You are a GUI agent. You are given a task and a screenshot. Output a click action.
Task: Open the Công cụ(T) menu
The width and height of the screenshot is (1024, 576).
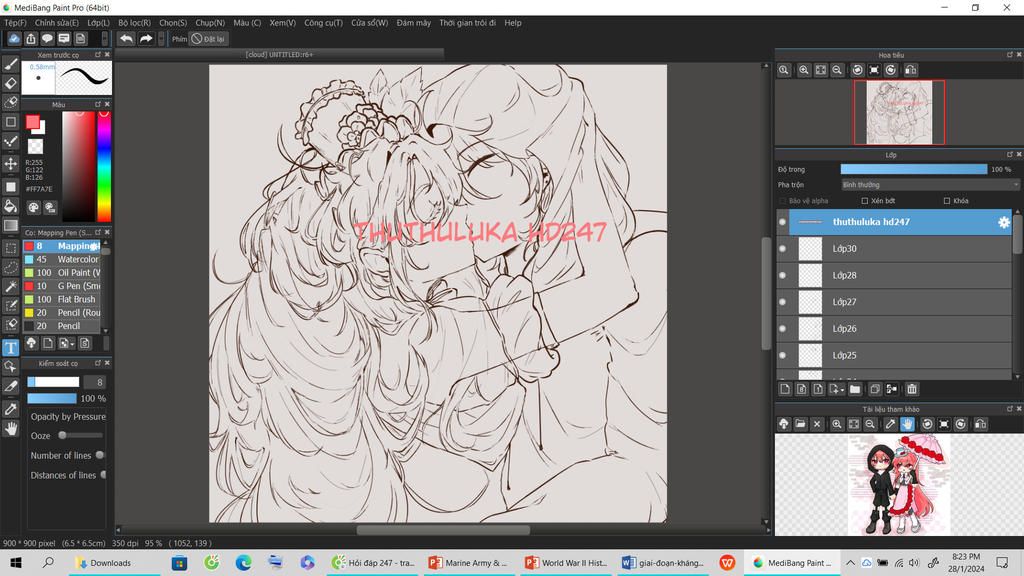323,23
